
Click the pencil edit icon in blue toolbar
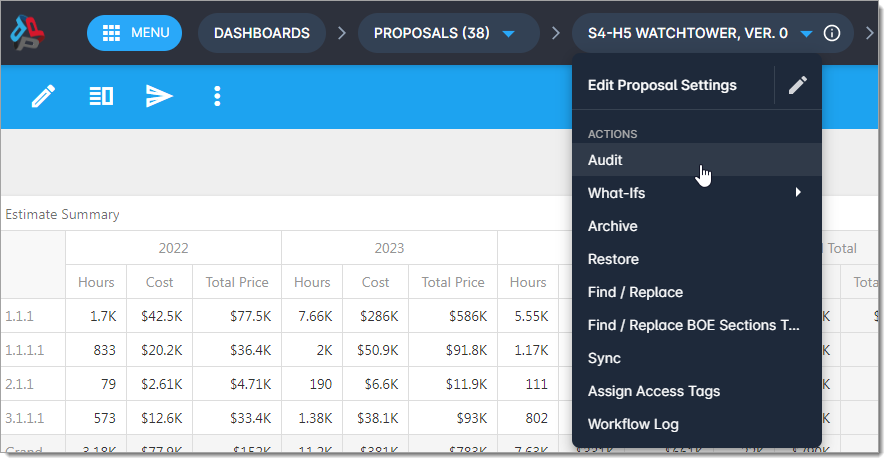(x=43, y=96)
